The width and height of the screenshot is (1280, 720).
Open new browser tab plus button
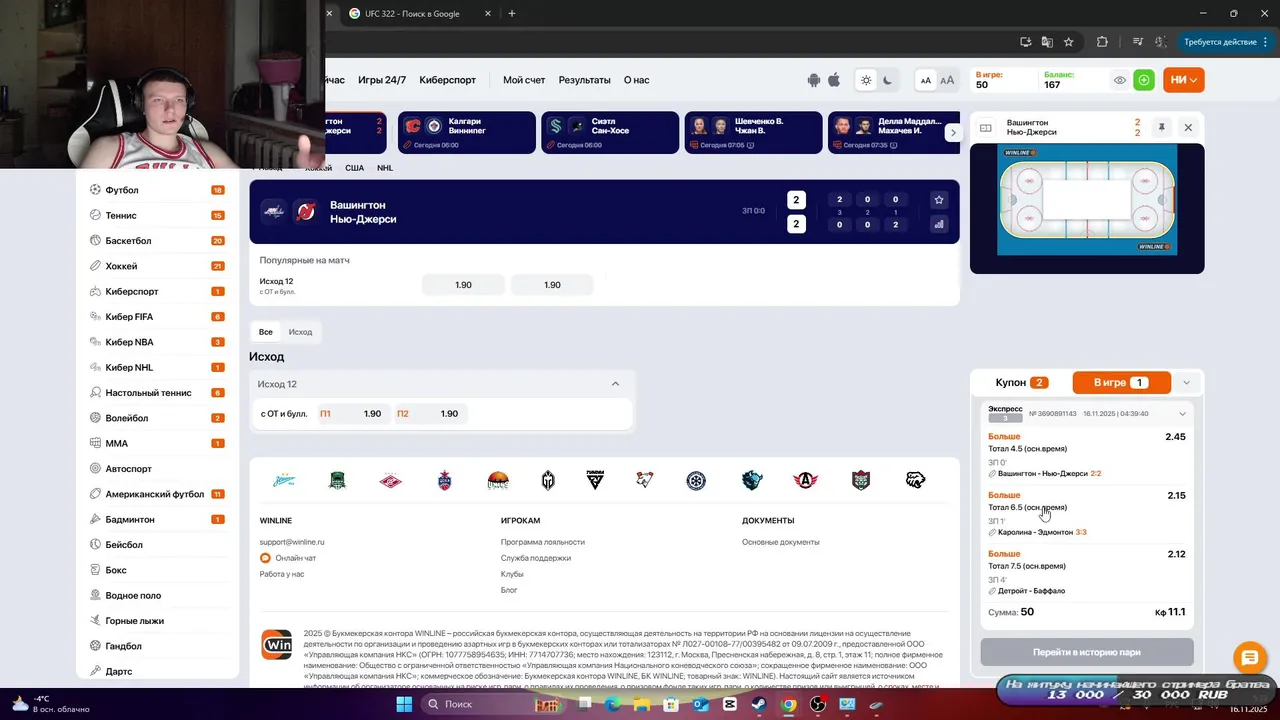point(512,14)
